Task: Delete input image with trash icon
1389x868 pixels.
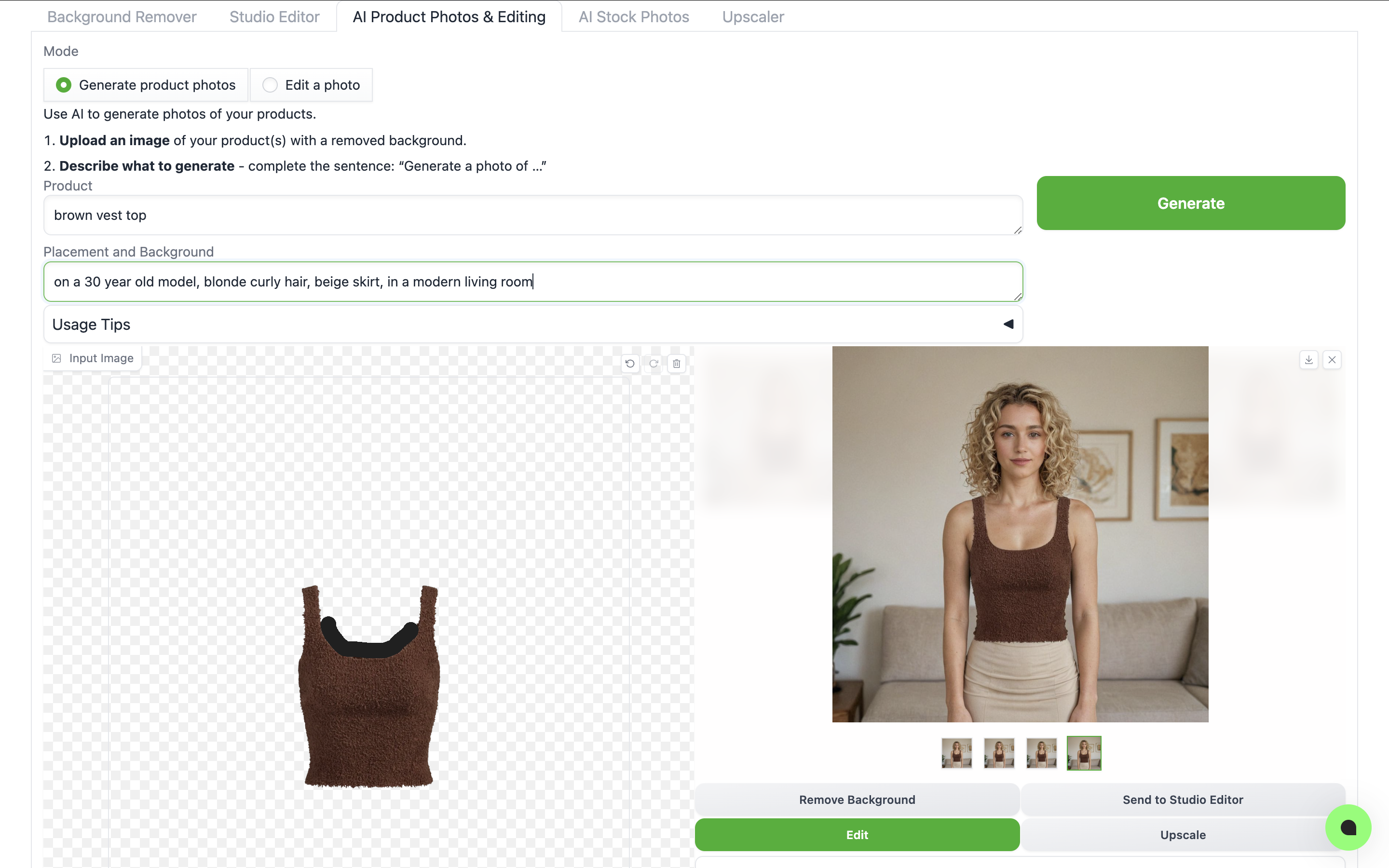Action: click(677, 364)
